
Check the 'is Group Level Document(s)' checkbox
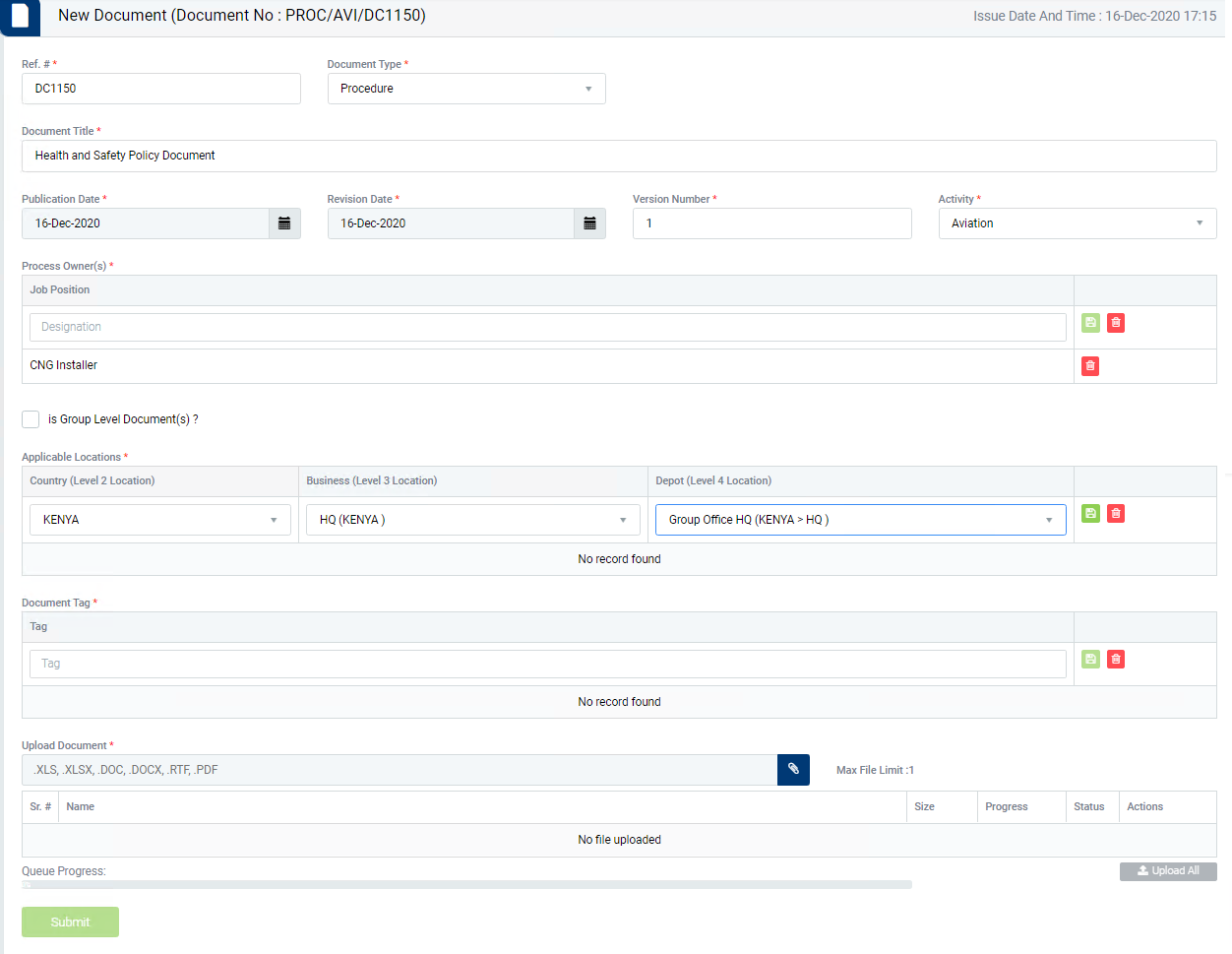[x=31, y=419]
